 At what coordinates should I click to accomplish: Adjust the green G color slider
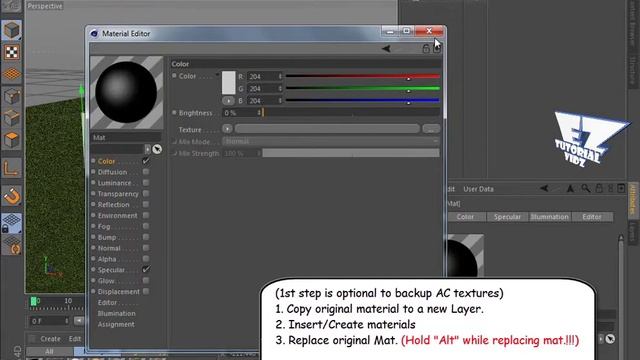point(363,89)
